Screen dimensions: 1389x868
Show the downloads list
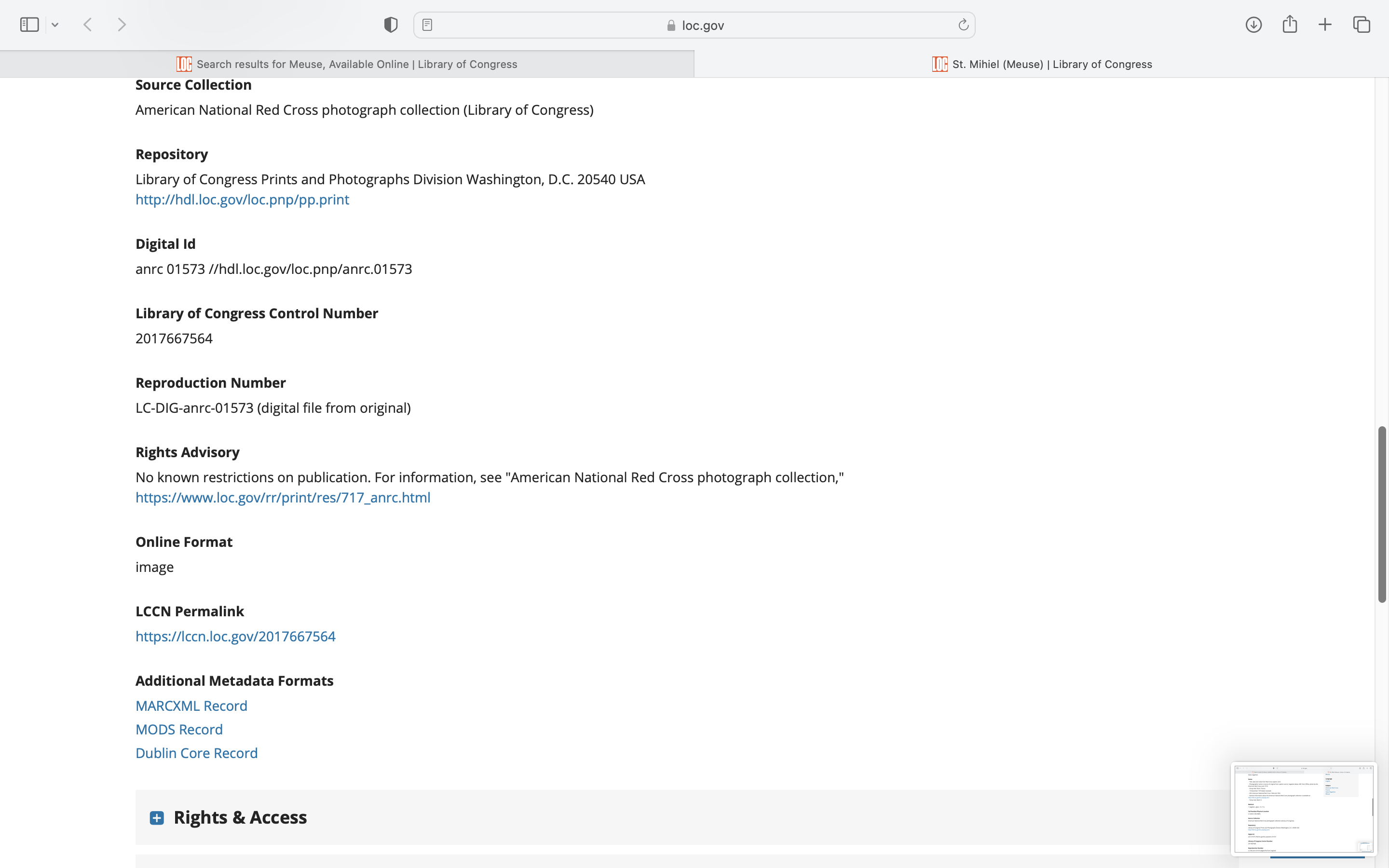tap(1253, 25)
